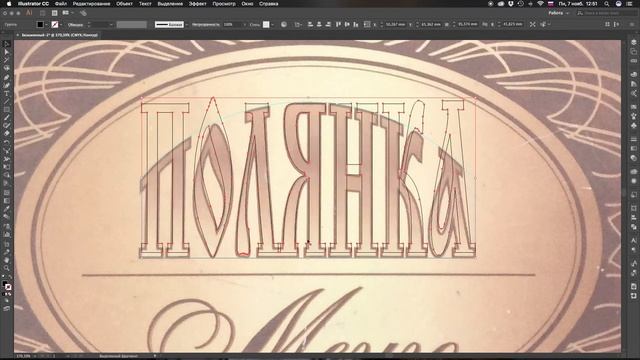Expand the opacity percentage dropdown

(x=244, y=25)
